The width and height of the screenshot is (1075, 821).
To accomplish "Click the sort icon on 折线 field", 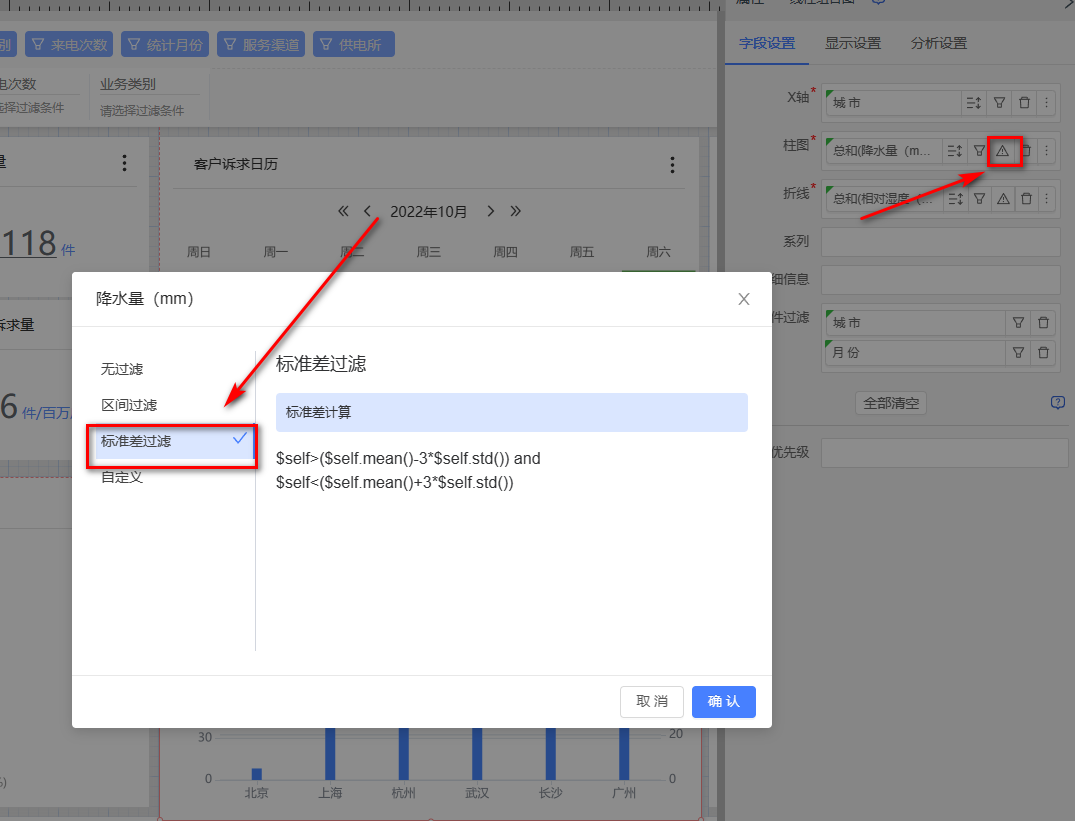I will click(953, 199).
